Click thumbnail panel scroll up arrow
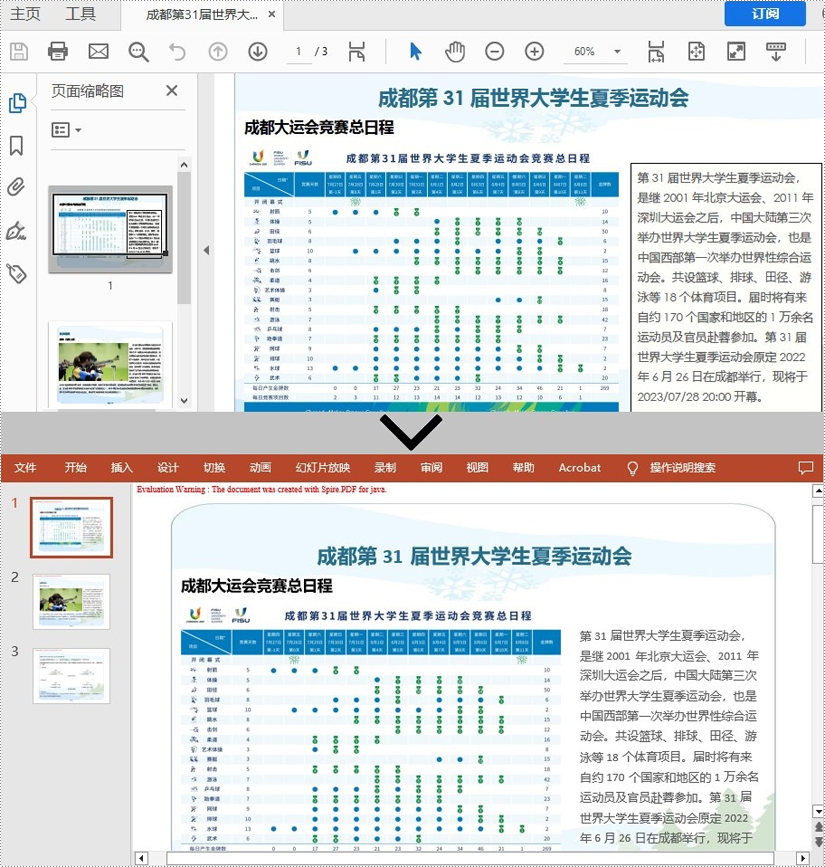Image resolution: width=825 pixels, height=867 pixels. point(184,165)
